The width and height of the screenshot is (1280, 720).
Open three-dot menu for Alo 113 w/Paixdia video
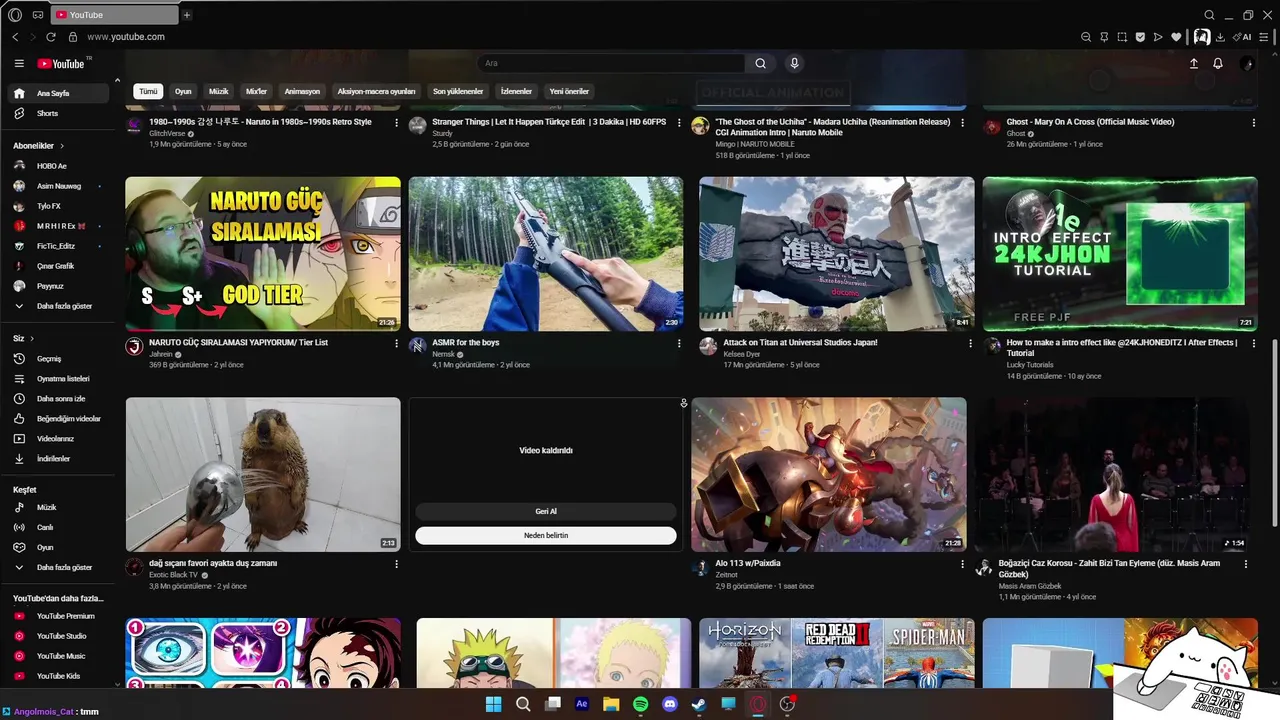pos(962,564)
